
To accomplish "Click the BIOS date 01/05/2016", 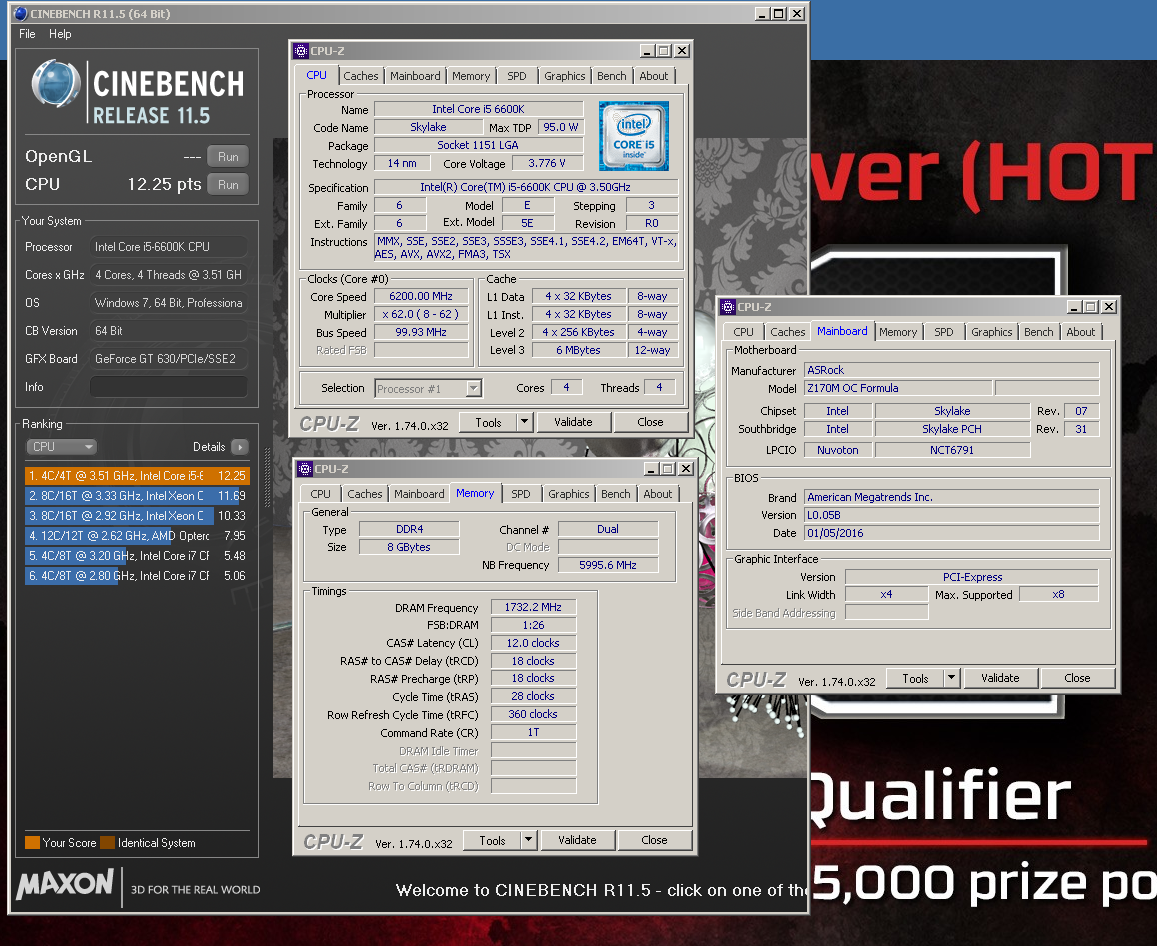I will [951, 533].
